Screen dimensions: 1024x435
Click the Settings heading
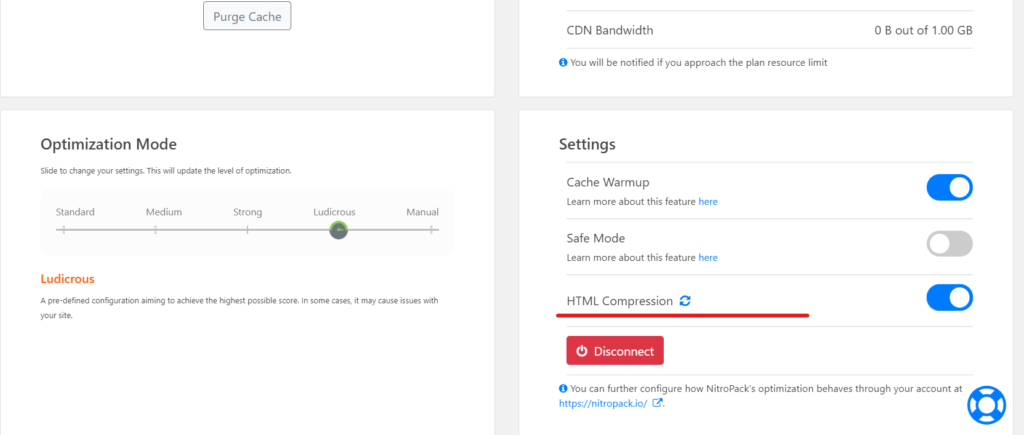[587, 144]
